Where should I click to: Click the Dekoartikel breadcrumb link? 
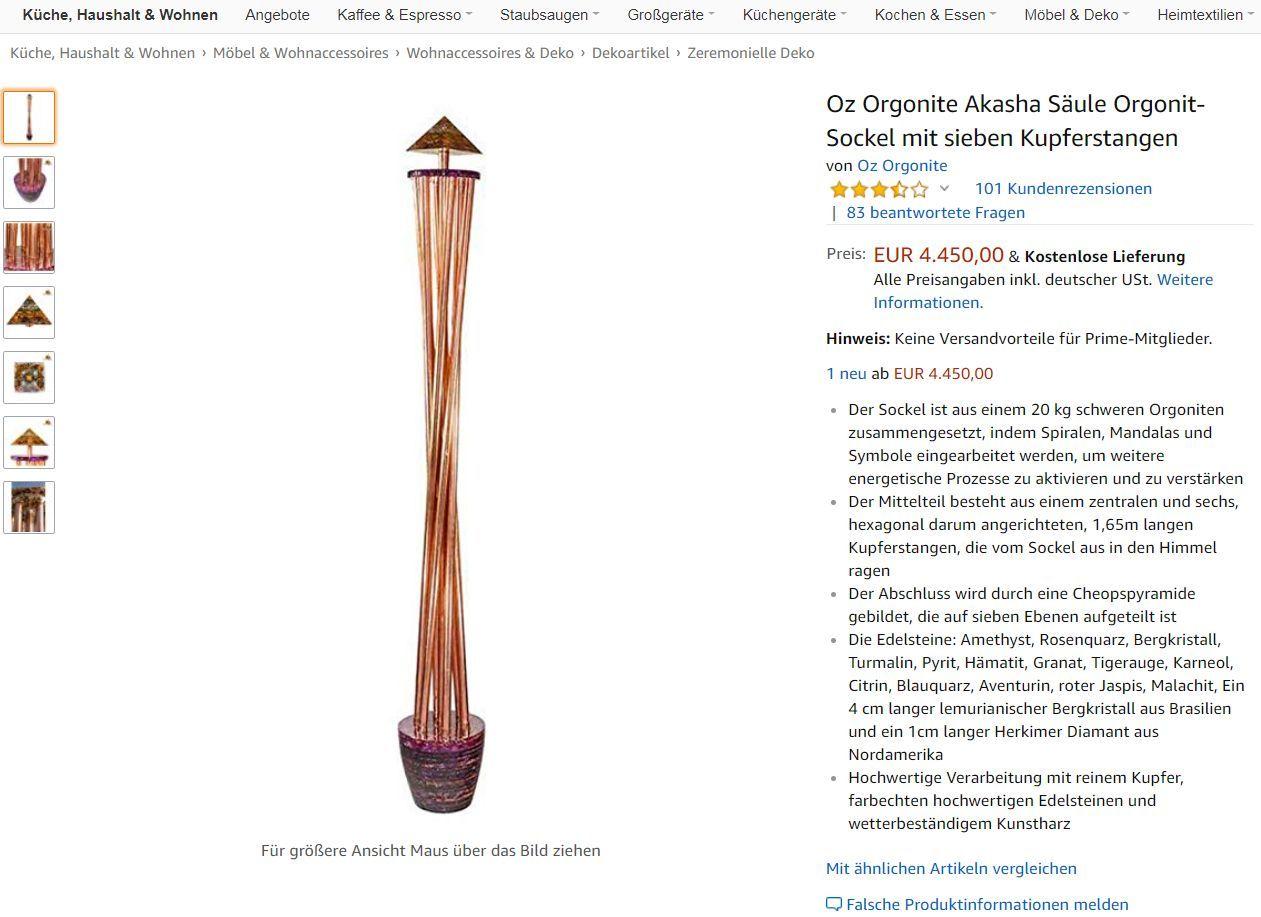point(630,53)
